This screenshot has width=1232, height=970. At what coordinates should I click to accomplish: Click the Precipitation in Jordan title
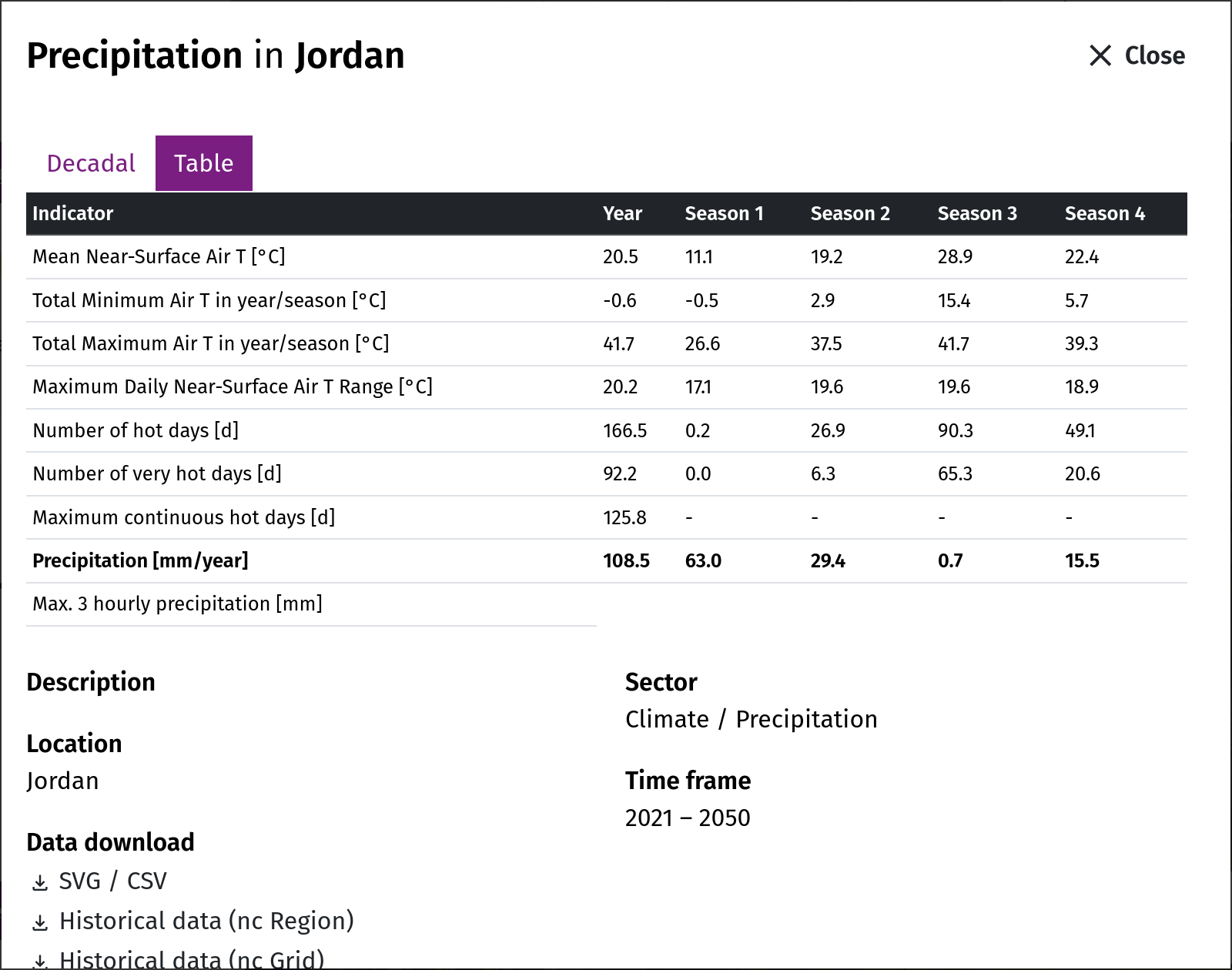(x=216, y=55)
